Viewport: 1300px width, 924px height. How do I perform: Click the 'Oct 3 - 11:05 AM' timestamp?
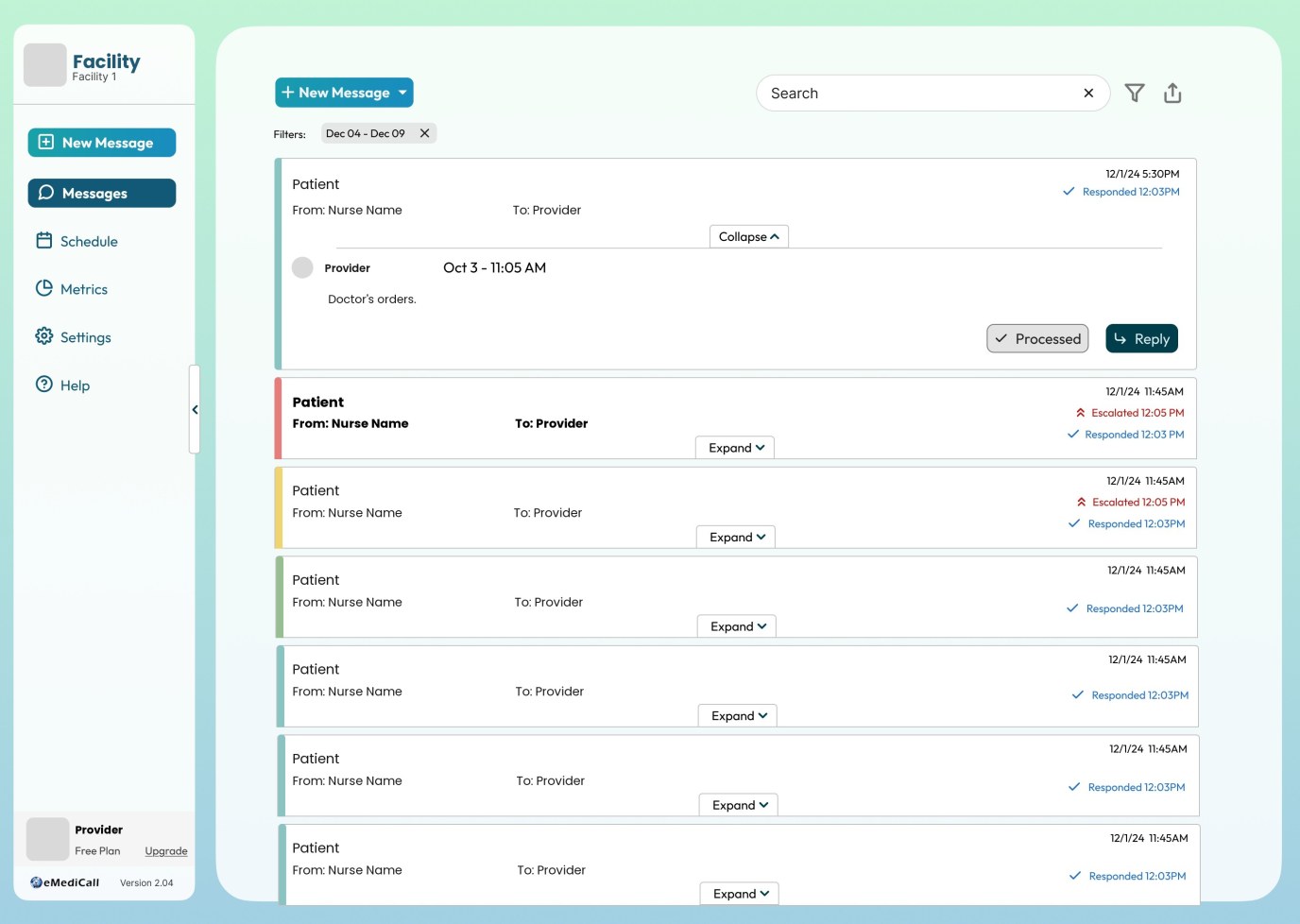(x=495, y=267)
